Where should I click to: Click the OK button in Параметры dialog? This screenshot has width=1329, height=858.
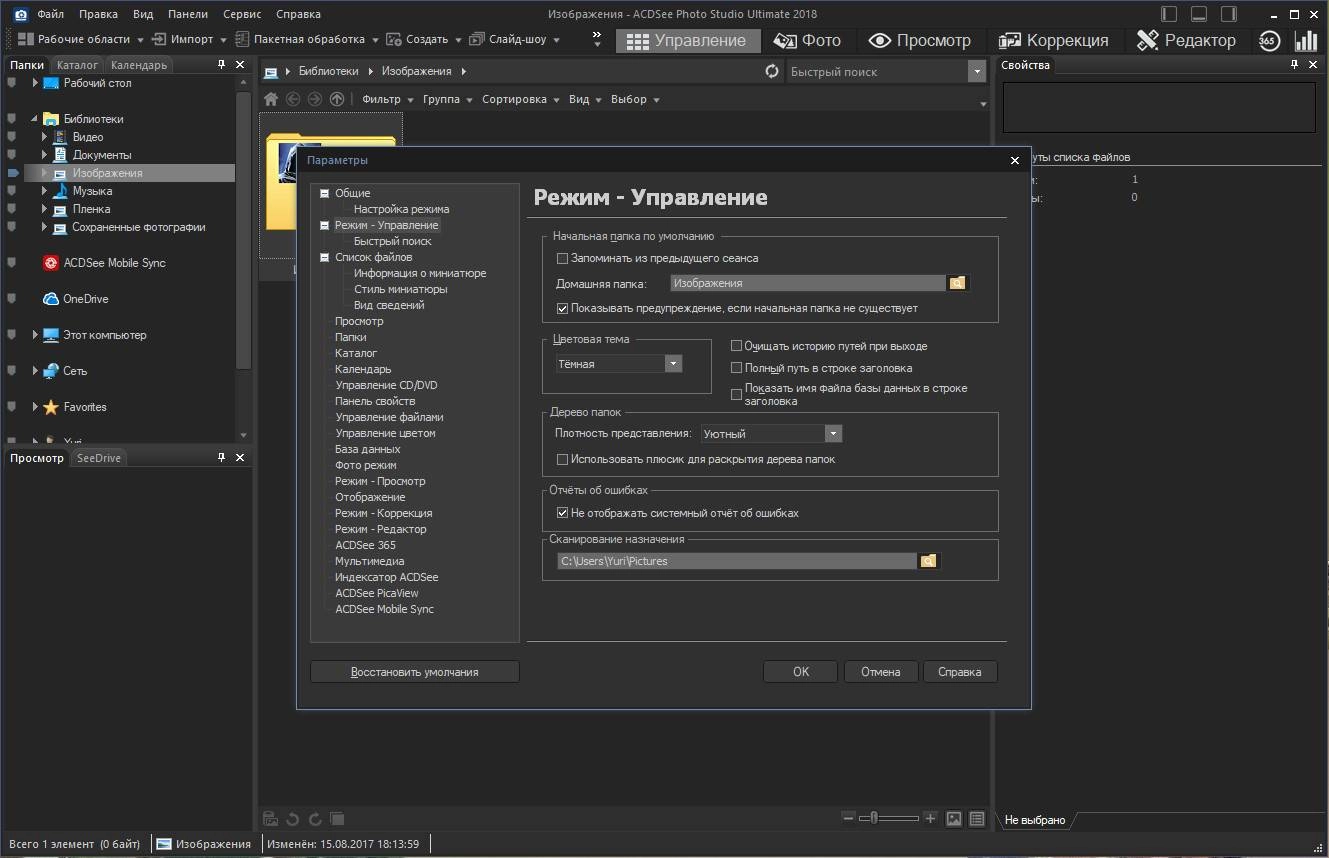pyautogui.click(x=801, y=672)
